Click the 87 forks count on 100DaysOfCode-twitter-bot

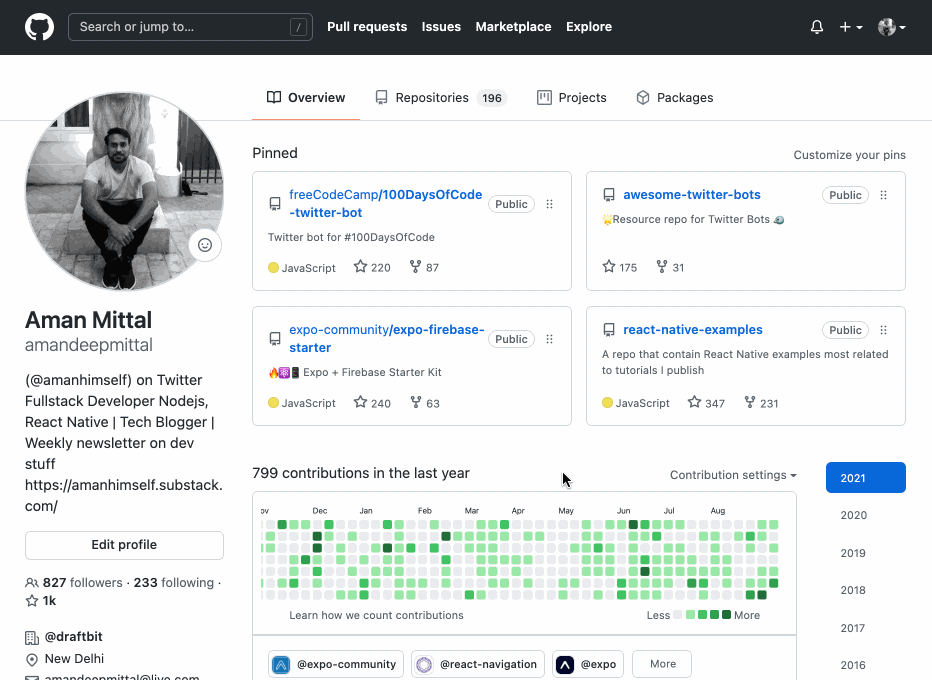coord(424,267)
